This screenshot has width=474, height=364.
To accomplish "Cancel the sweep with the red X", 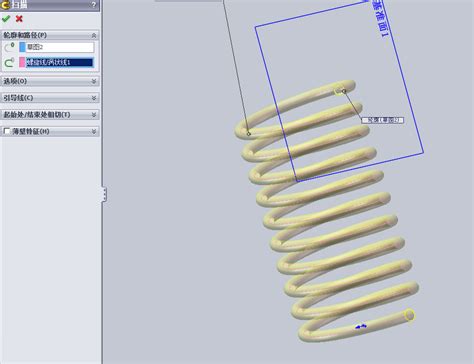I will (x=19, y=19).
